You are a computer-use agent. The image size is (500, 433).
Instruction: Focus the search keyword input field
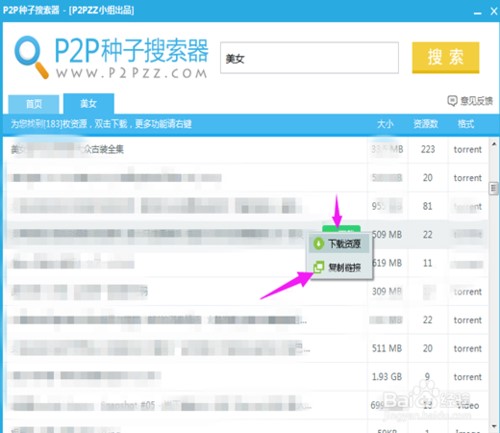[x=309, y=58]
